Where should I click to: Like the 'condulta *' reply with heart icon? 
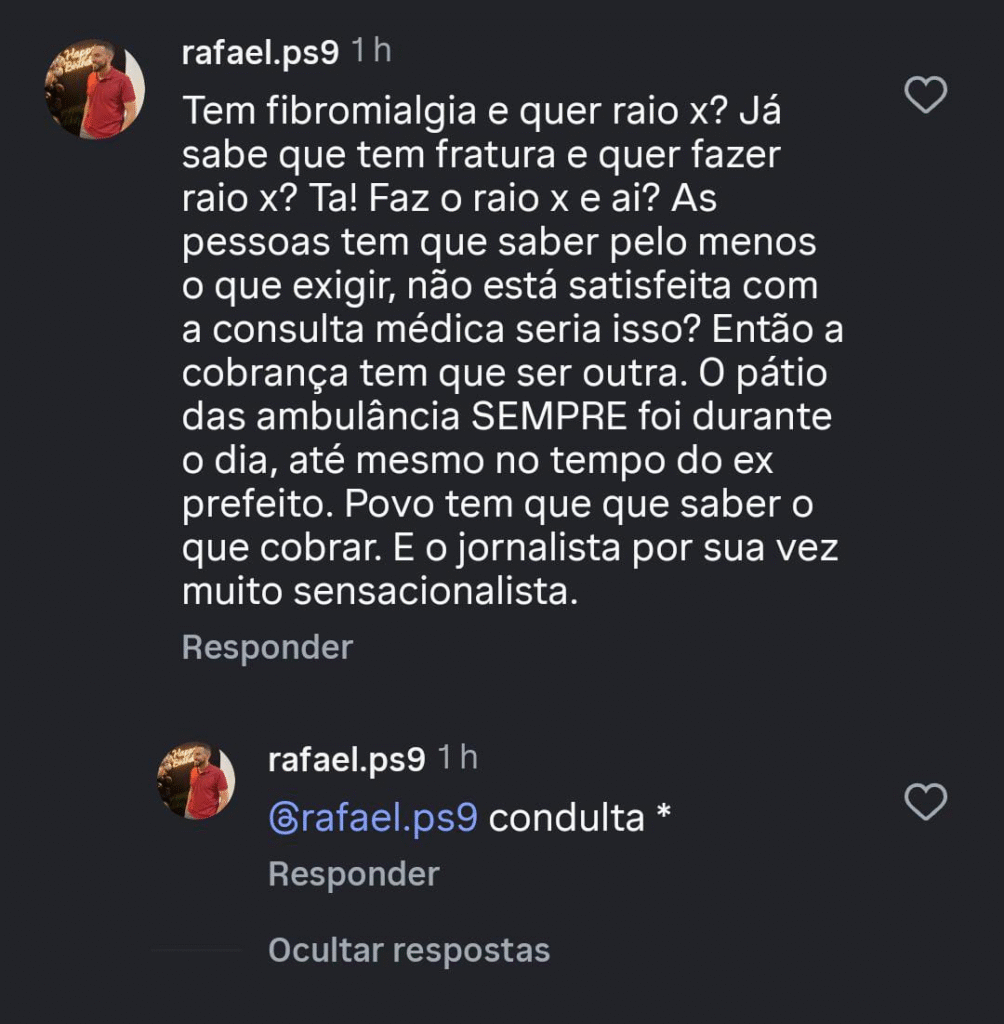(x=925, y=802)
